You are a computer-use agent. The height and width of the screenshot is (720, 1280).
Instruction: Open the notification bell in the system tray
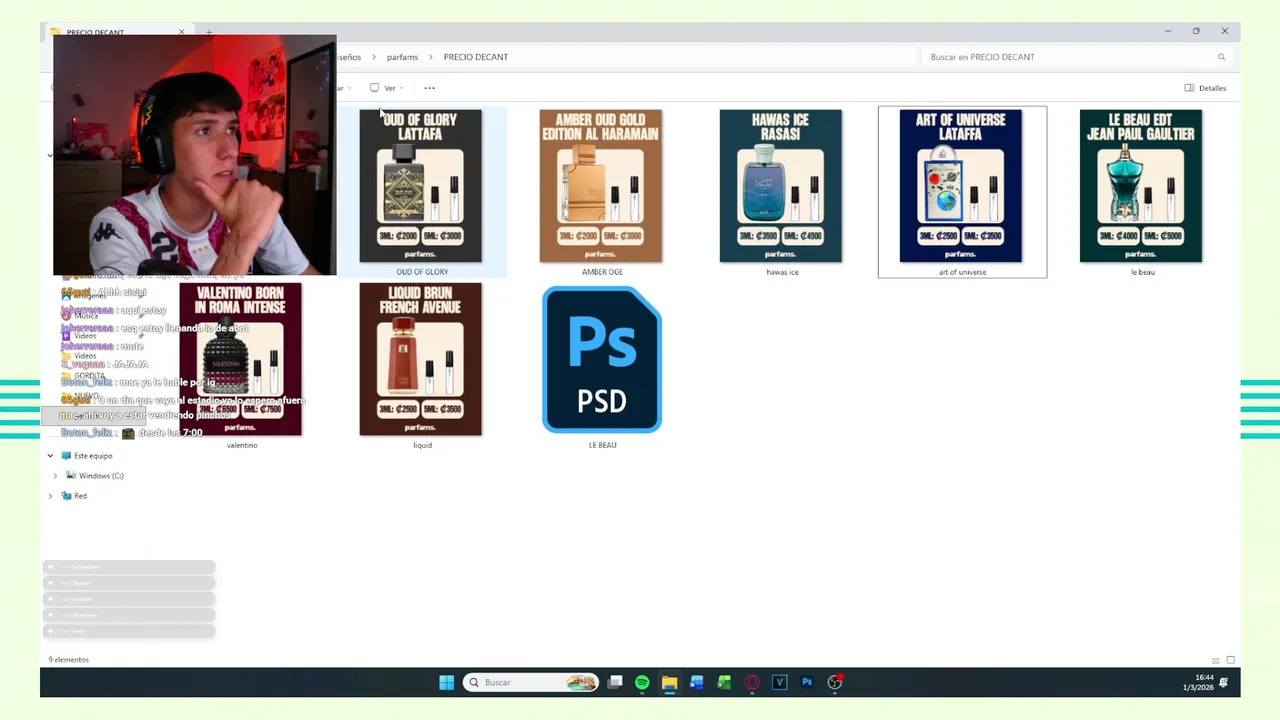click(1223, 682)
